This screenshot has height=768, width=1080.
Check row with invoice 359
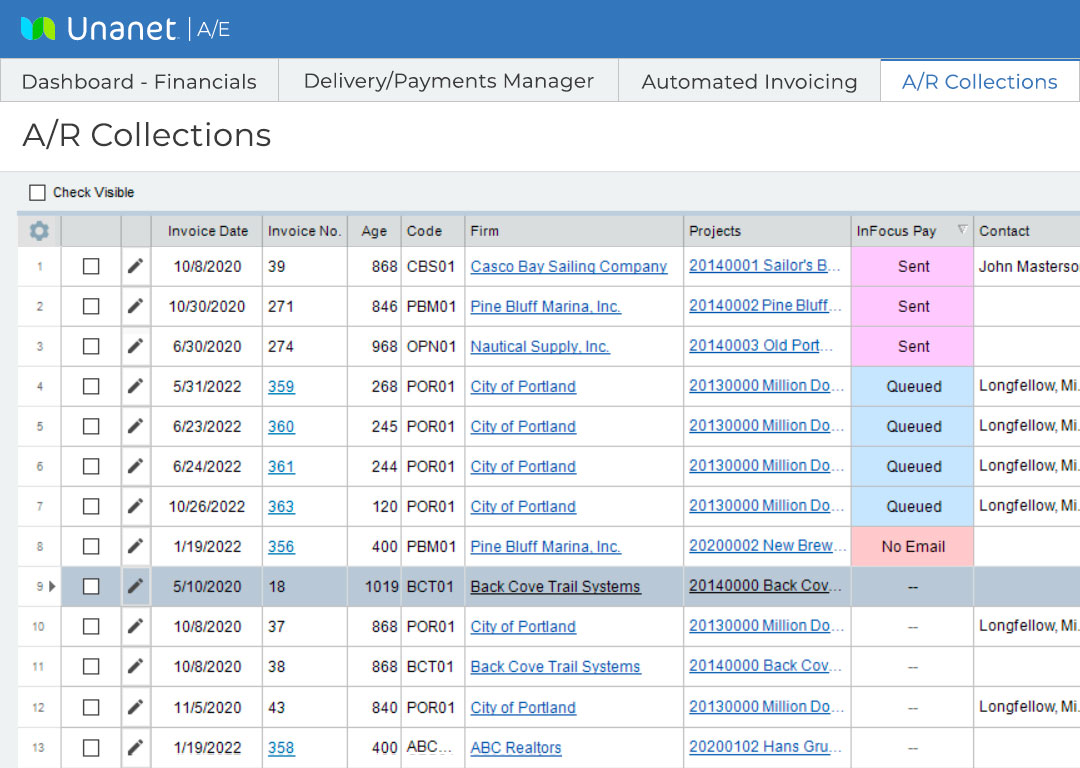click(x=91, y=386)
